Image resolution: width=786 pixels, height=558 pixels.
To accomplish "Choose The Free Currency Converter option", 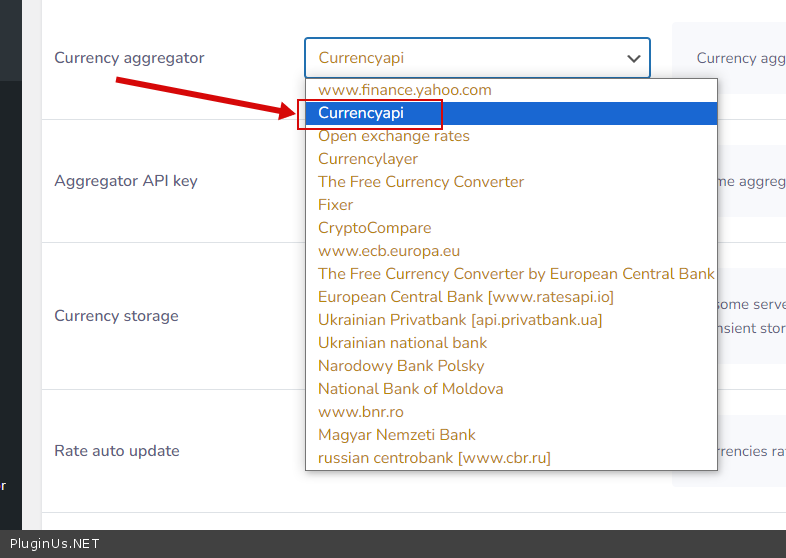I will tap(421, 182).
